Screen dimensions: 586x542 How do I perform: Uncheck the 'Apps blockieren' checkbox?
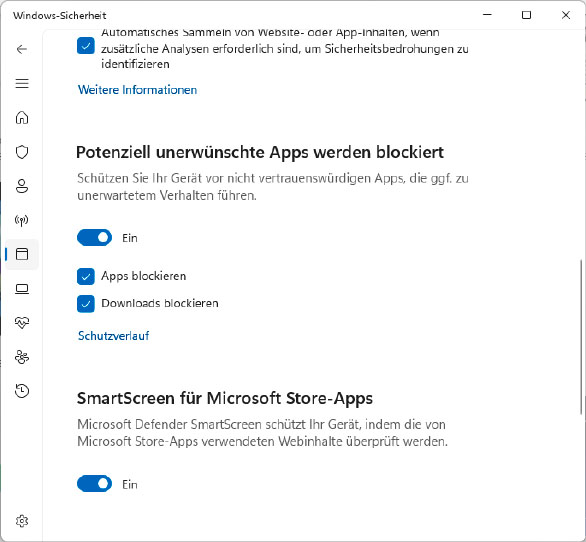point(86,277)
